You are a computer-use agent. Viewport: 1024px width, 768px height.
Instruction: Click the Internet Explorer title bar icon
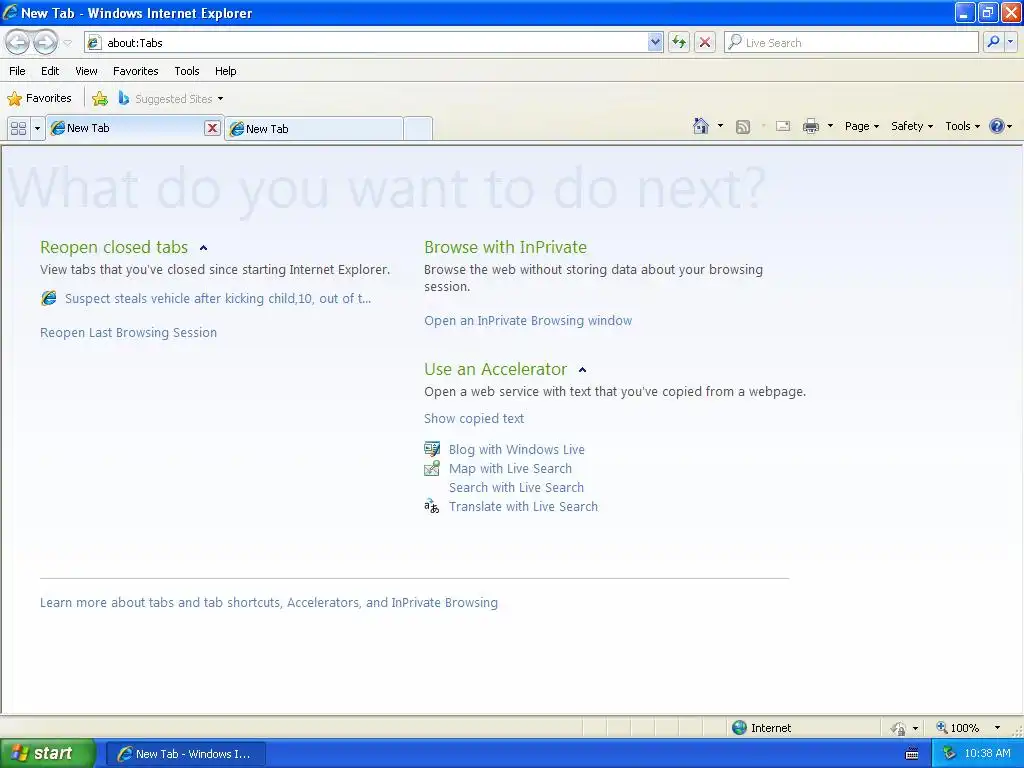[10, 12]
